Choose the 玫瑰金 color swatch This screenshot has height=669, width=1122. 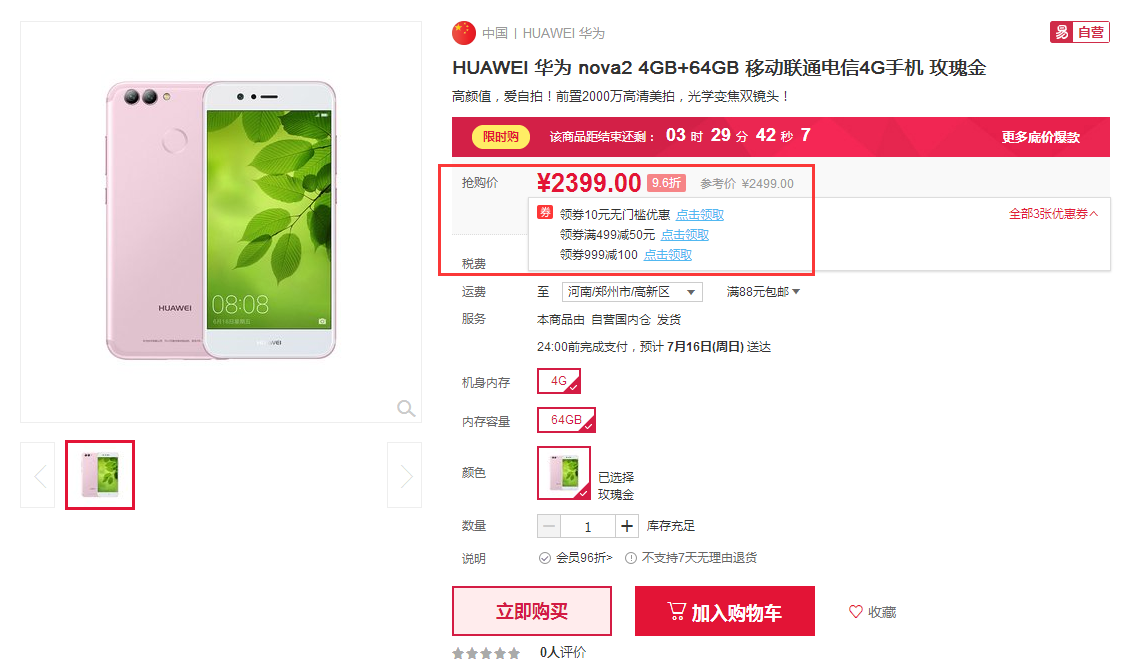pos(564,473)
